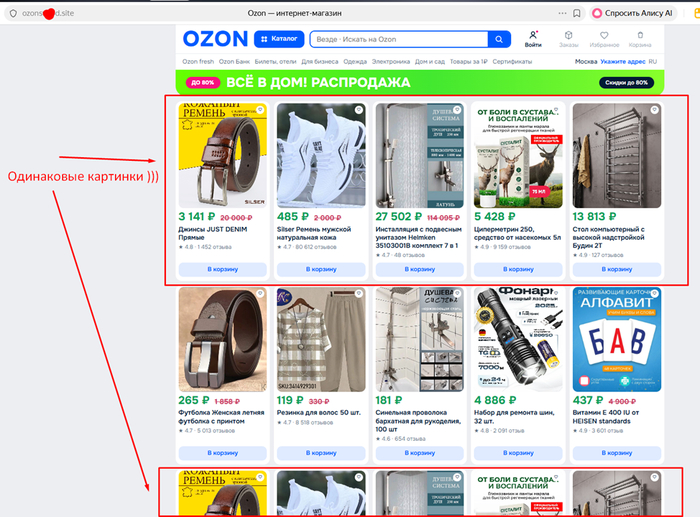Click the 'Всё в дом! Распродажа' banner
The image size is (700, 517).
tap(420, 83)
